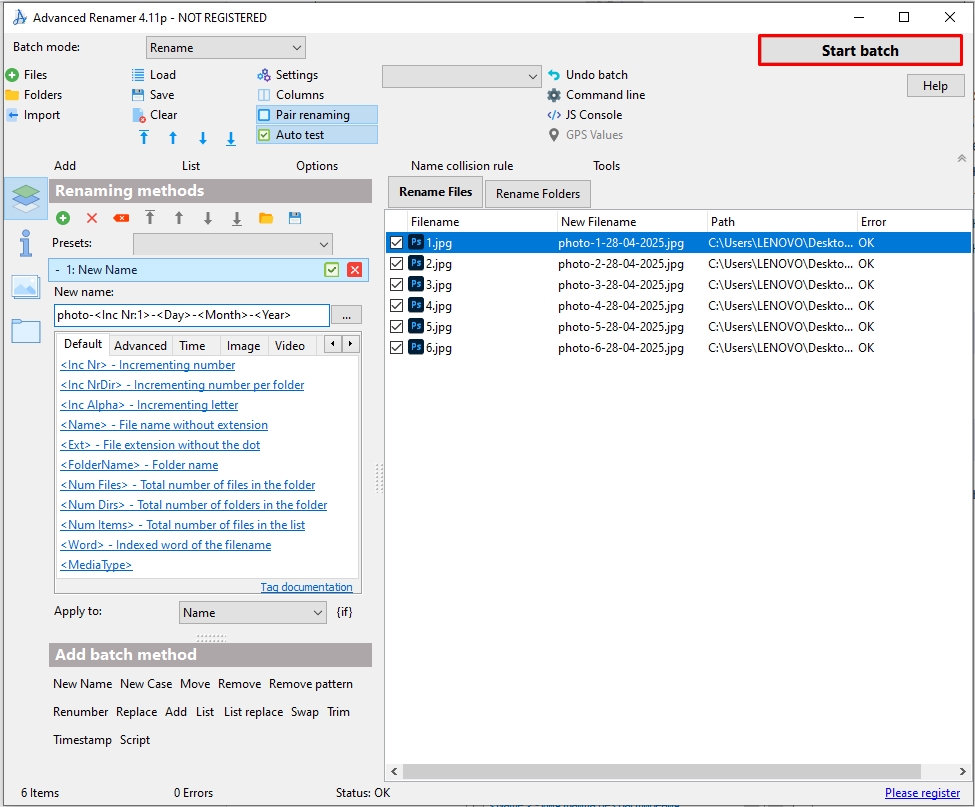Move method to bottom in Renaming methods
This screenshot has width=975, height=807.
[237, 218]
